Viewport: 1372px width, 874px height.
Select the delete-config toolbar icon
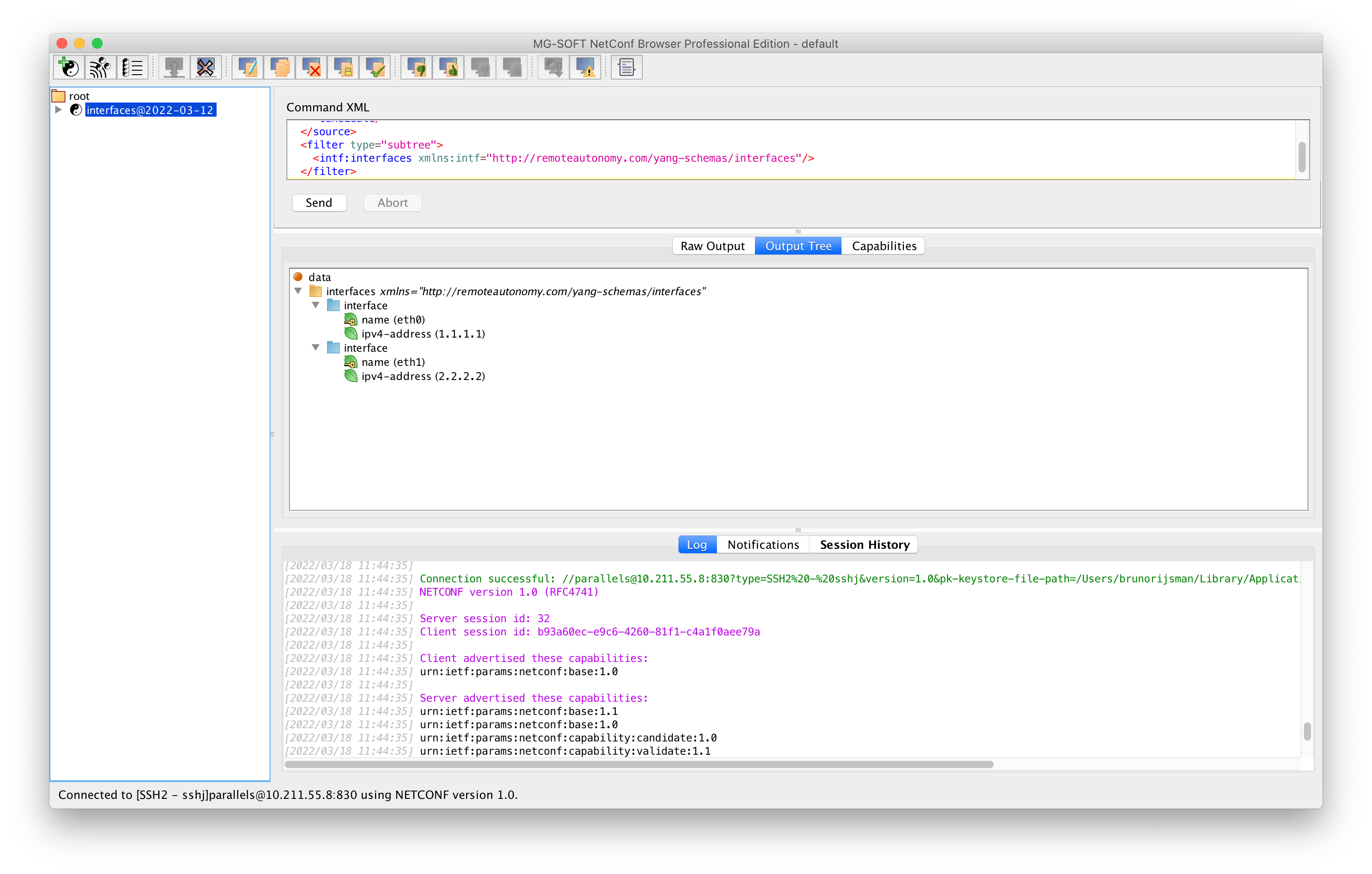tap(311, 67)
